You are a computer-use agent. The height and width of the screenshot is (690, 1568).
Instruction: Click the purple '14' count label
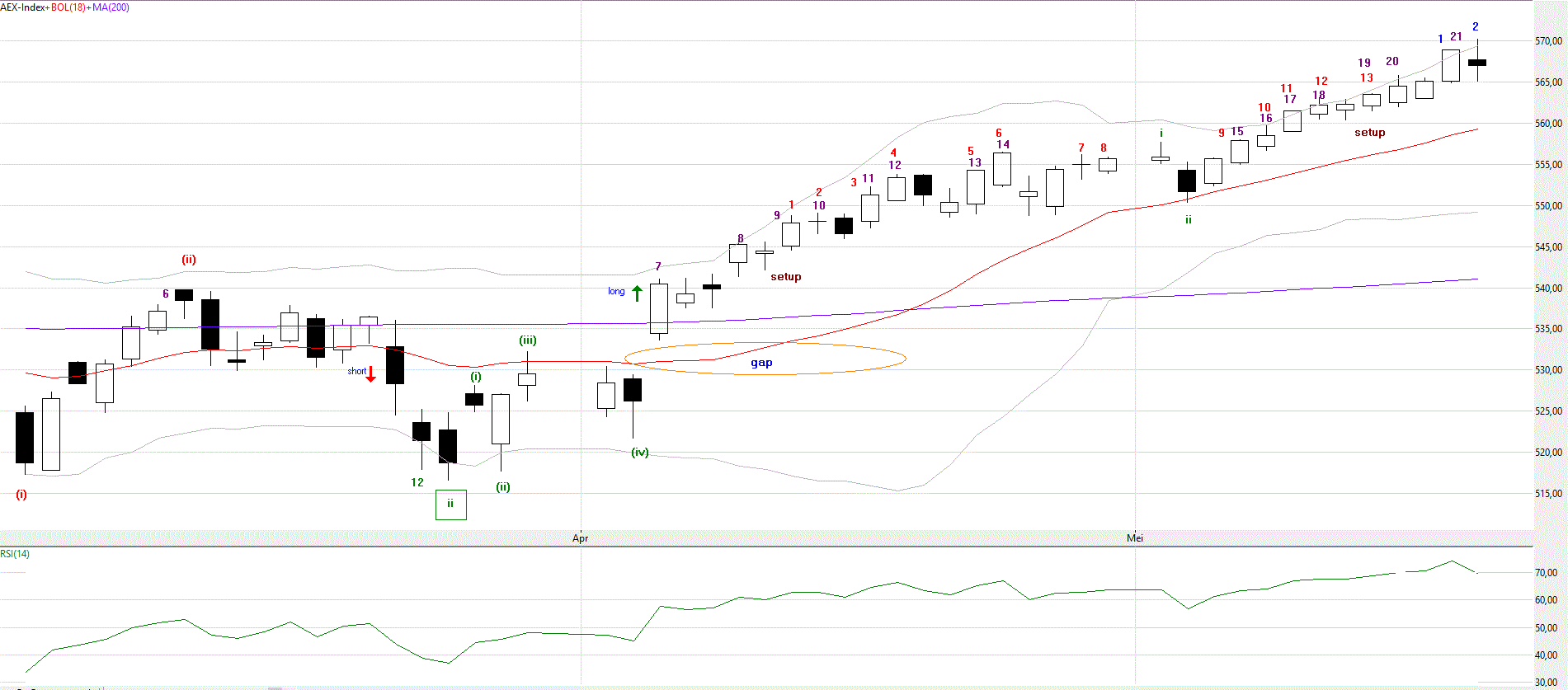coord(1003,144)
